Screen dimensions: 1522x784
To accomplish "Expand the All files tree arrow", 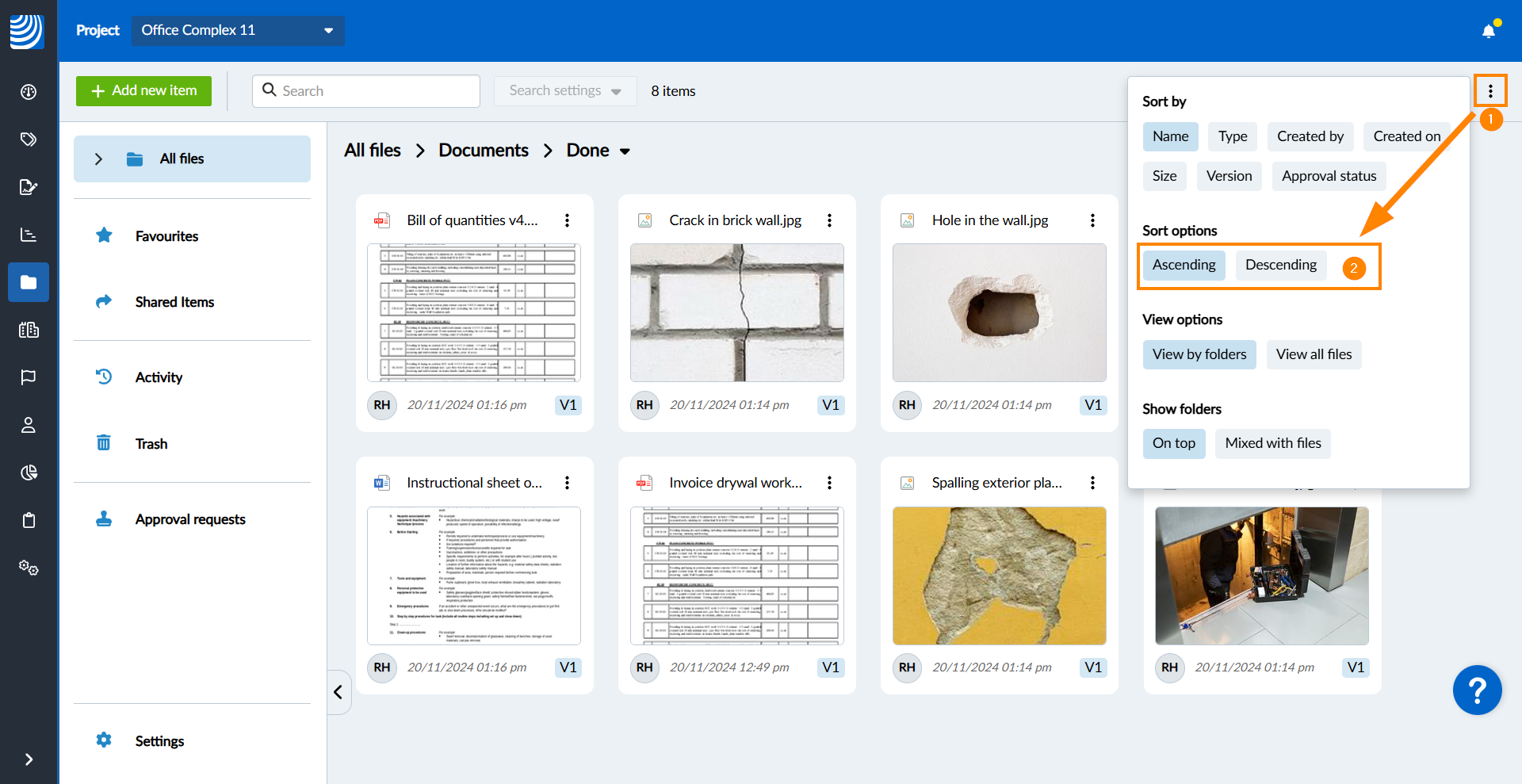I will (98, 159).
